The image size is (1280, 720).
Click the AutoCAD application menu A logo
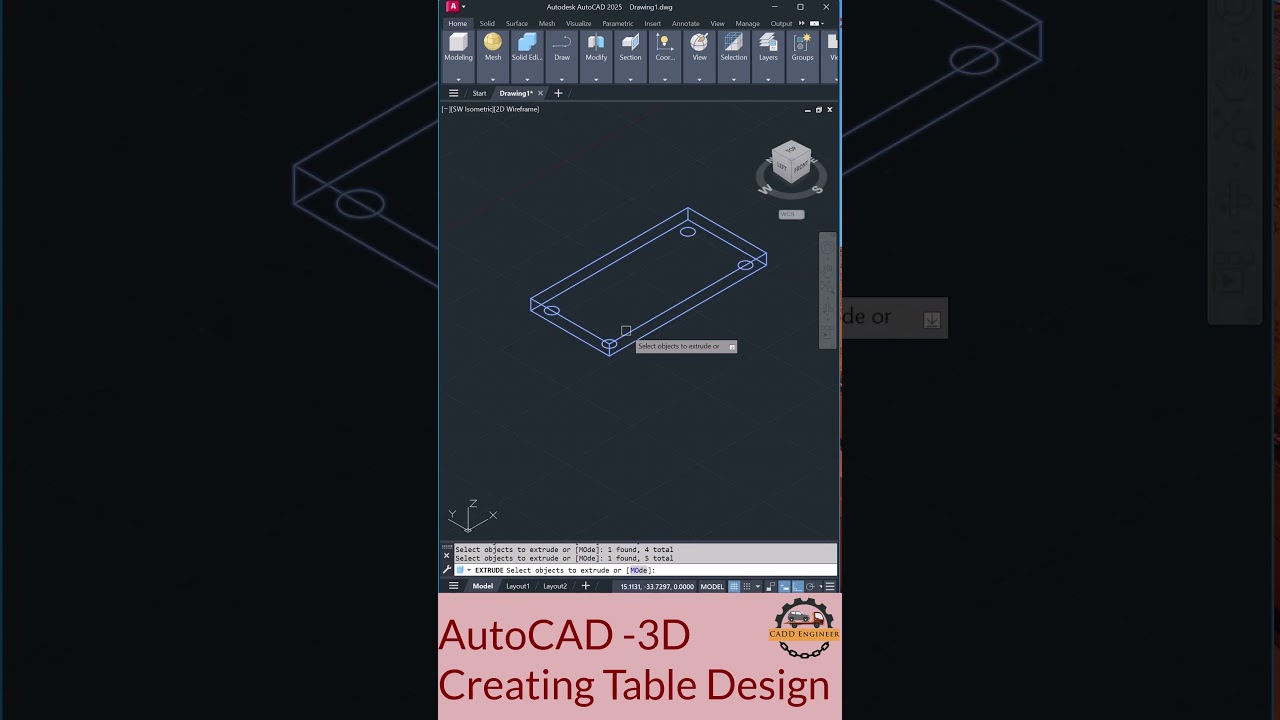point(452,7)
